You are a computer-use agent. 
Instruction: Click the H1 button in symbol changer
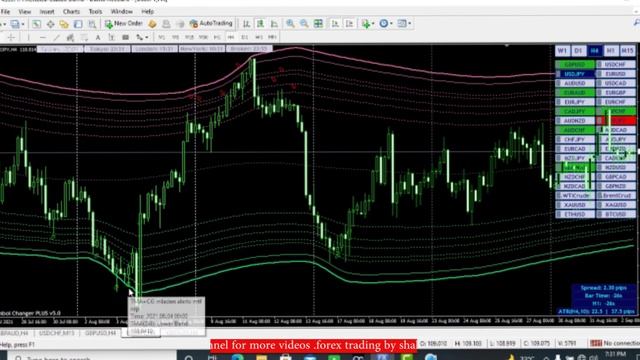click(611, 51)
